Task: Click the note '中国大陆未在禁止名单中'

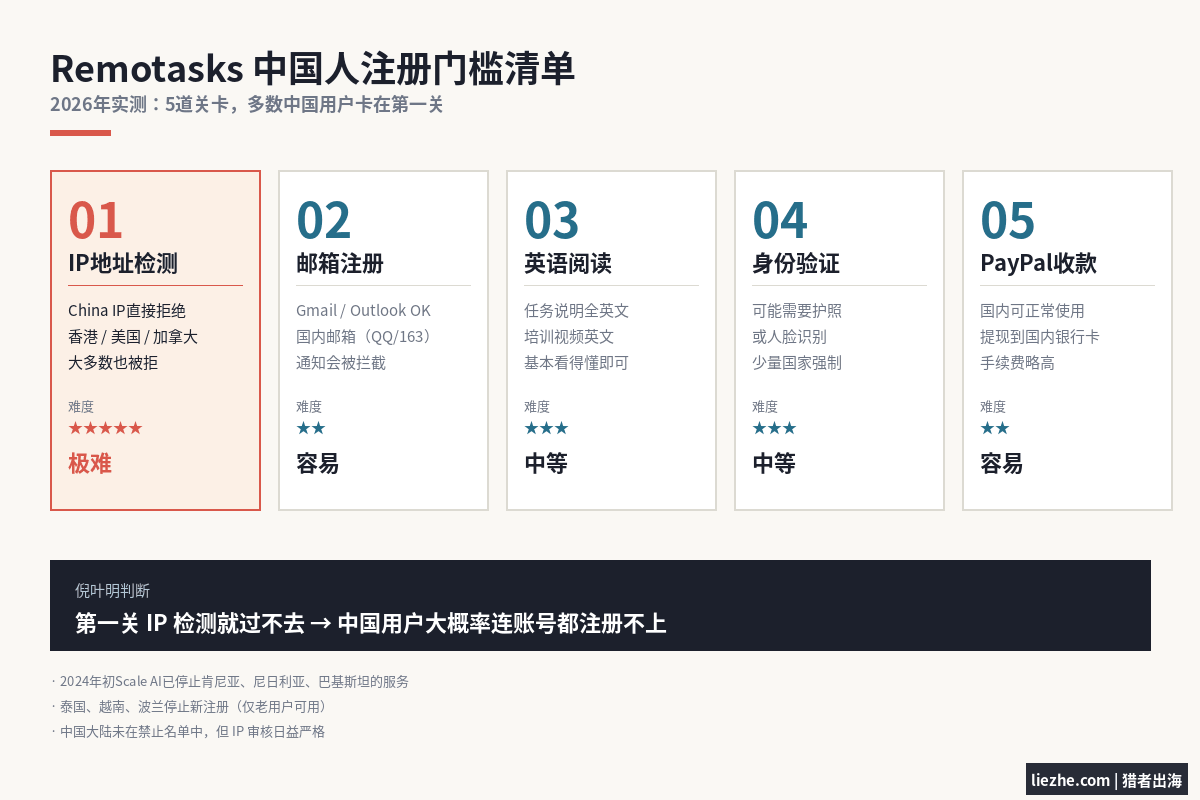Action: point(131,732)
